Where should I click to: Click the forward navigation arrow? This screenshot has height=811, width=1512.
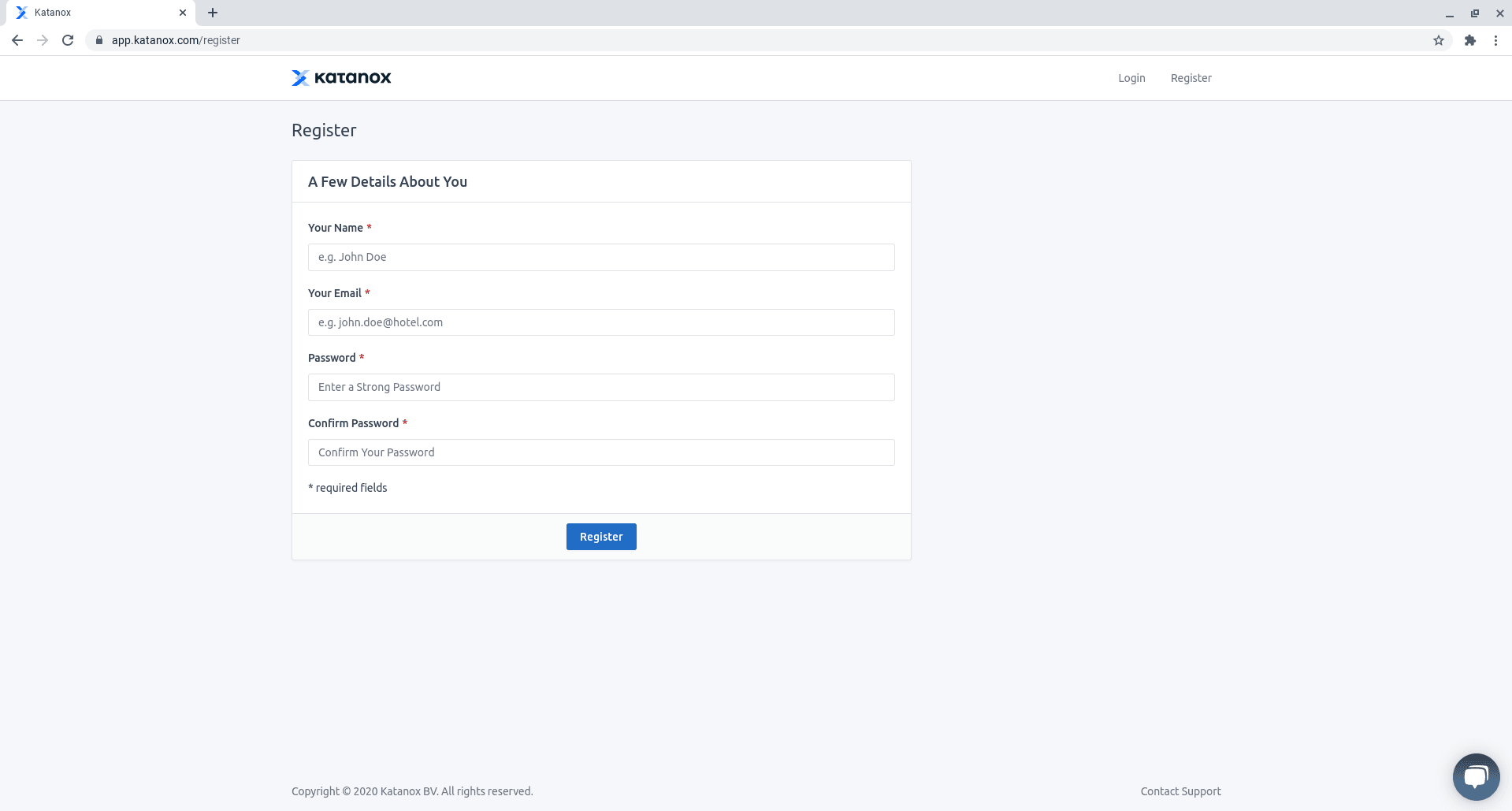[43, 40]
